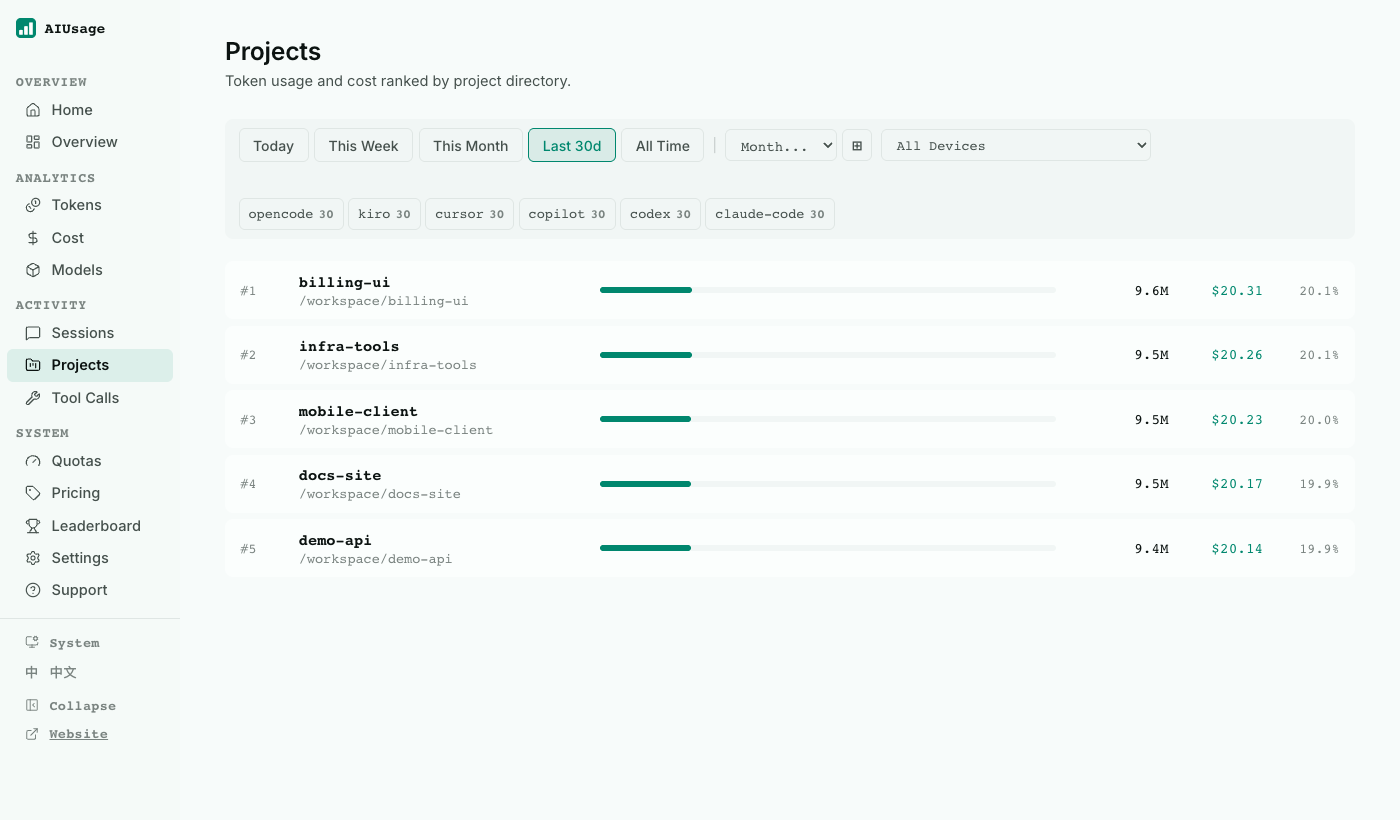The height and width of the screenshot is (820, 1400).
Task: Open the Overview page in sidebar
Action: pos(90,142)
